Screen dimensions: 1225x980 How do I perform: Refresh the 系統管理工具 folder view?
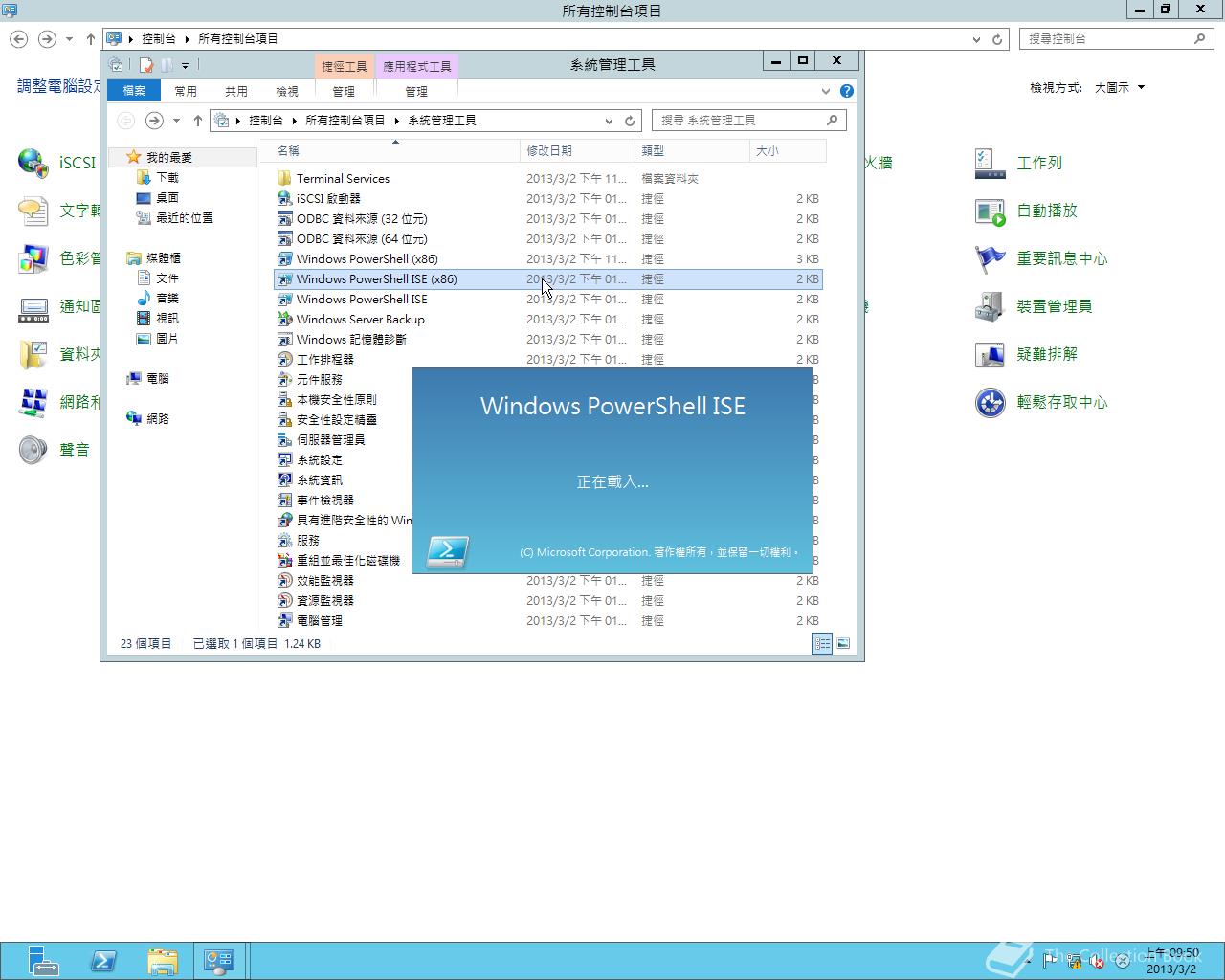(x=630, y=121)
